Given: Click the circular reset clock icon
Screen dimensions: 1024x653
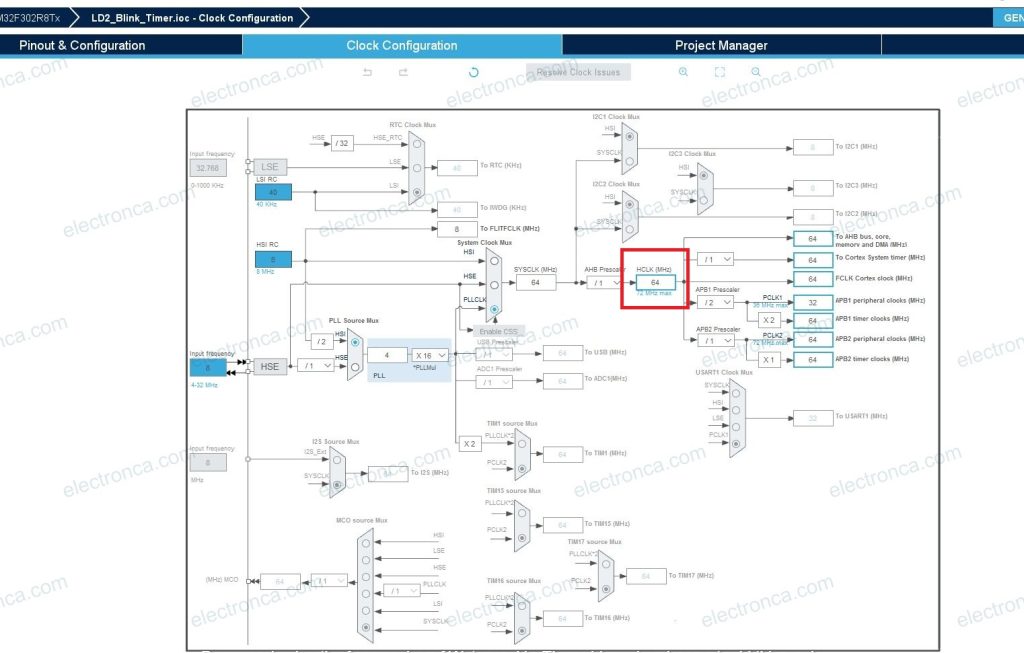Looking at the screenshot, I should tap(473, 72).
